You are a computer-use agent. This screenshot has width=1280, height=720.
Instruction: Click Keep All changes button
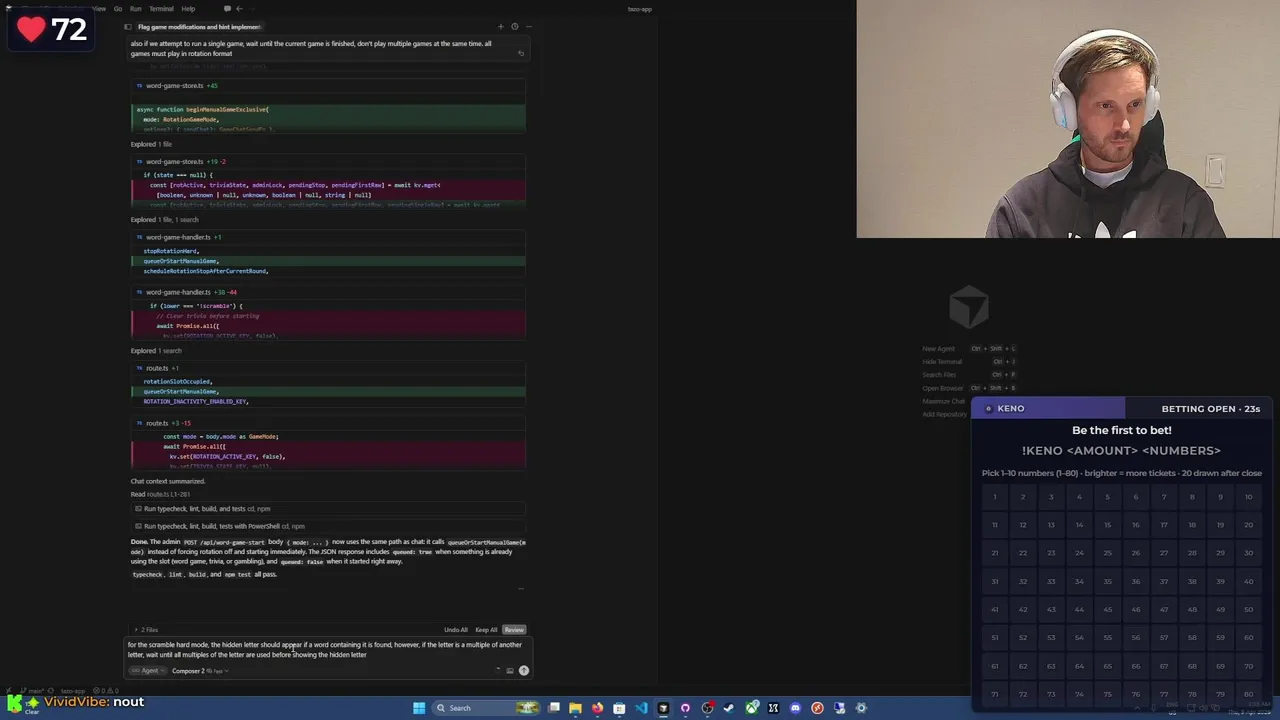click(486, 630)
